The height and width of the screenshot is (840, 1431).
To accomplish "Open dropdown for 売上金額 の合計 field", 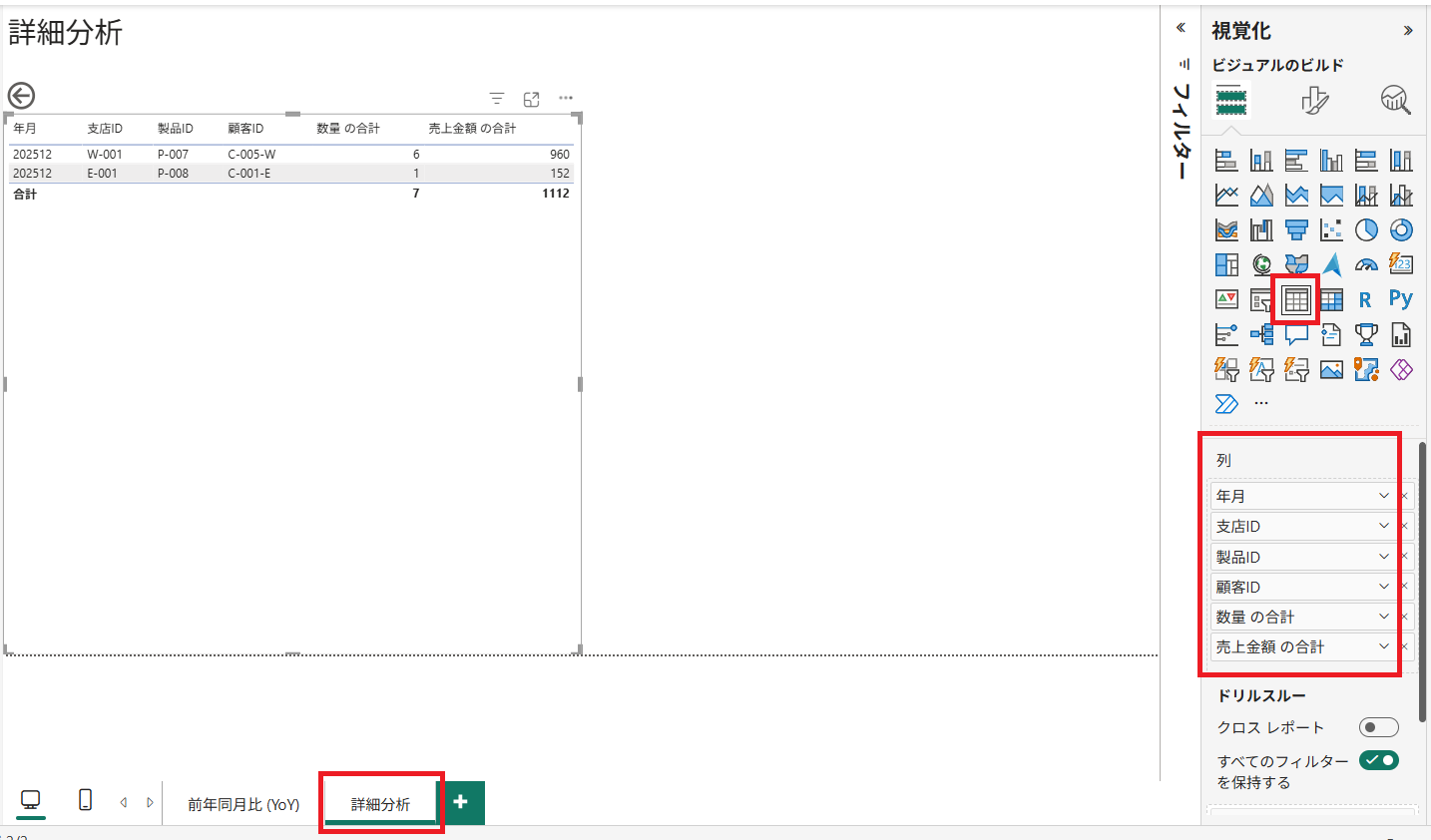I will 1383,646.
